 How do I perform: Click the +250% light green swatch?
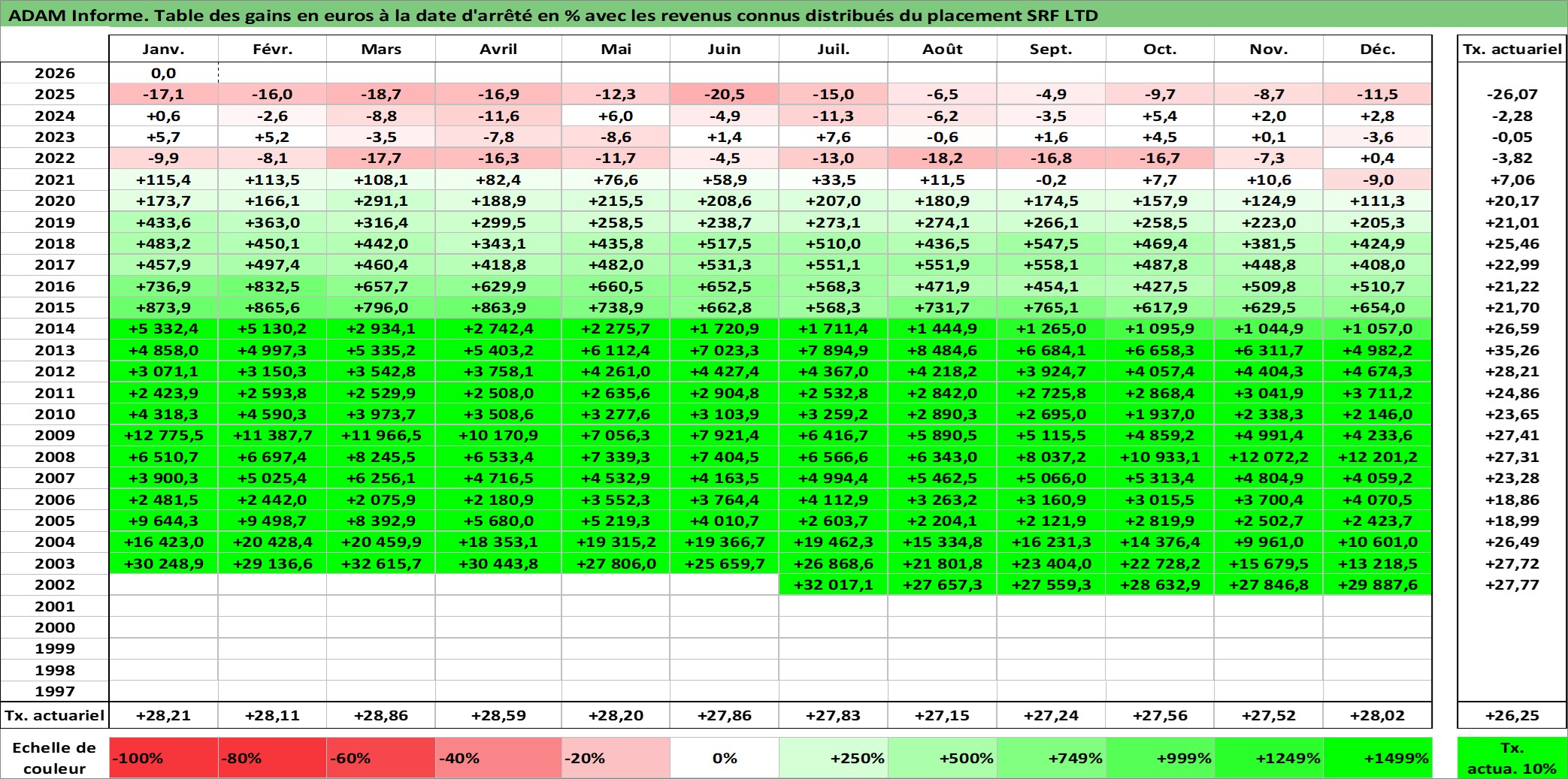(x=834, y=758)
